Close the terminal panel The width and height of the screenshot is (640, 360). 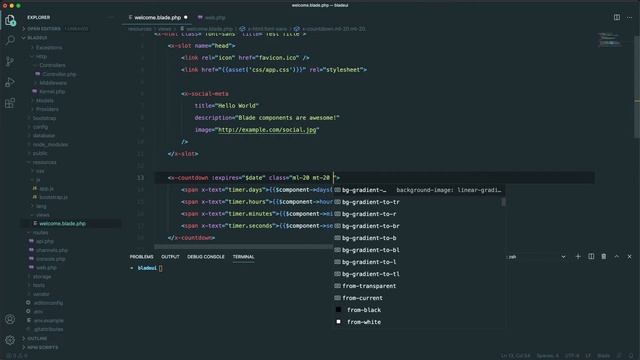click(x=629, y=256)
